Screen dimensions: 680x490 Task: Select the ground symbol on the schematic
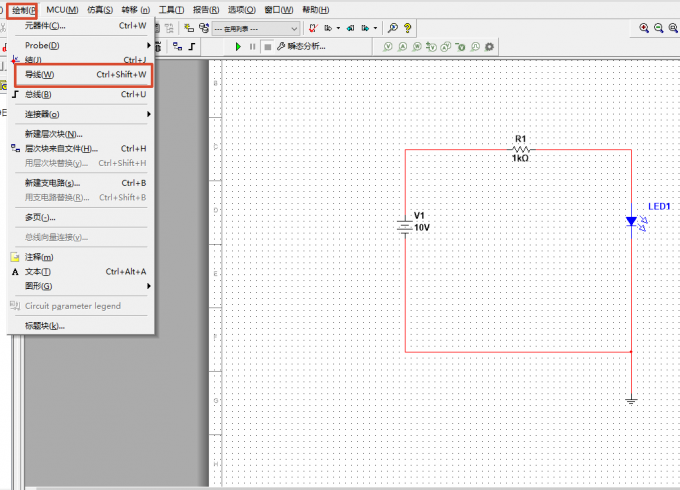(x=631, y=400)
